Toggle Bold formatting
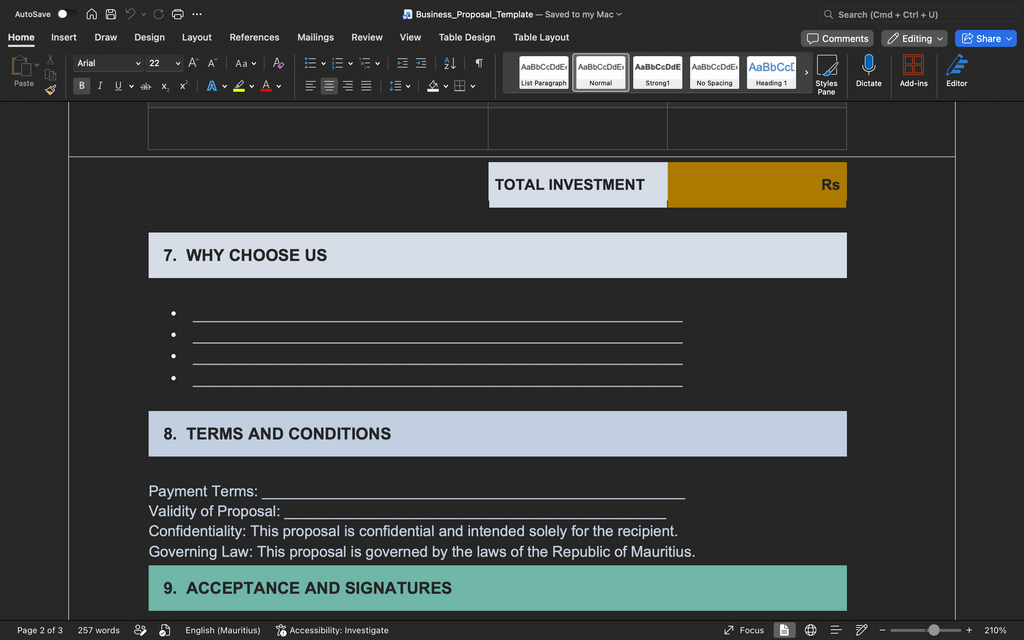 [x=82, y=86]
